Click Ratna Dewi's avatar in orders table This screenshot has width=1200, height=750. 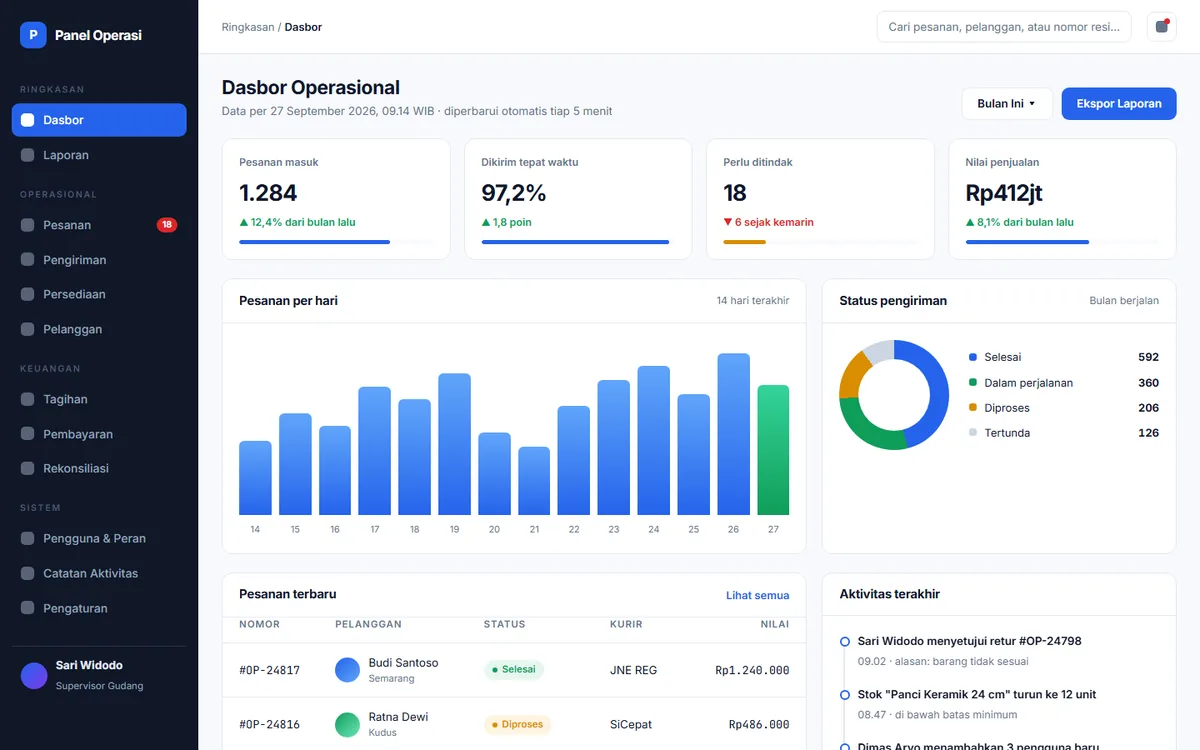click(x=347, y=724)
